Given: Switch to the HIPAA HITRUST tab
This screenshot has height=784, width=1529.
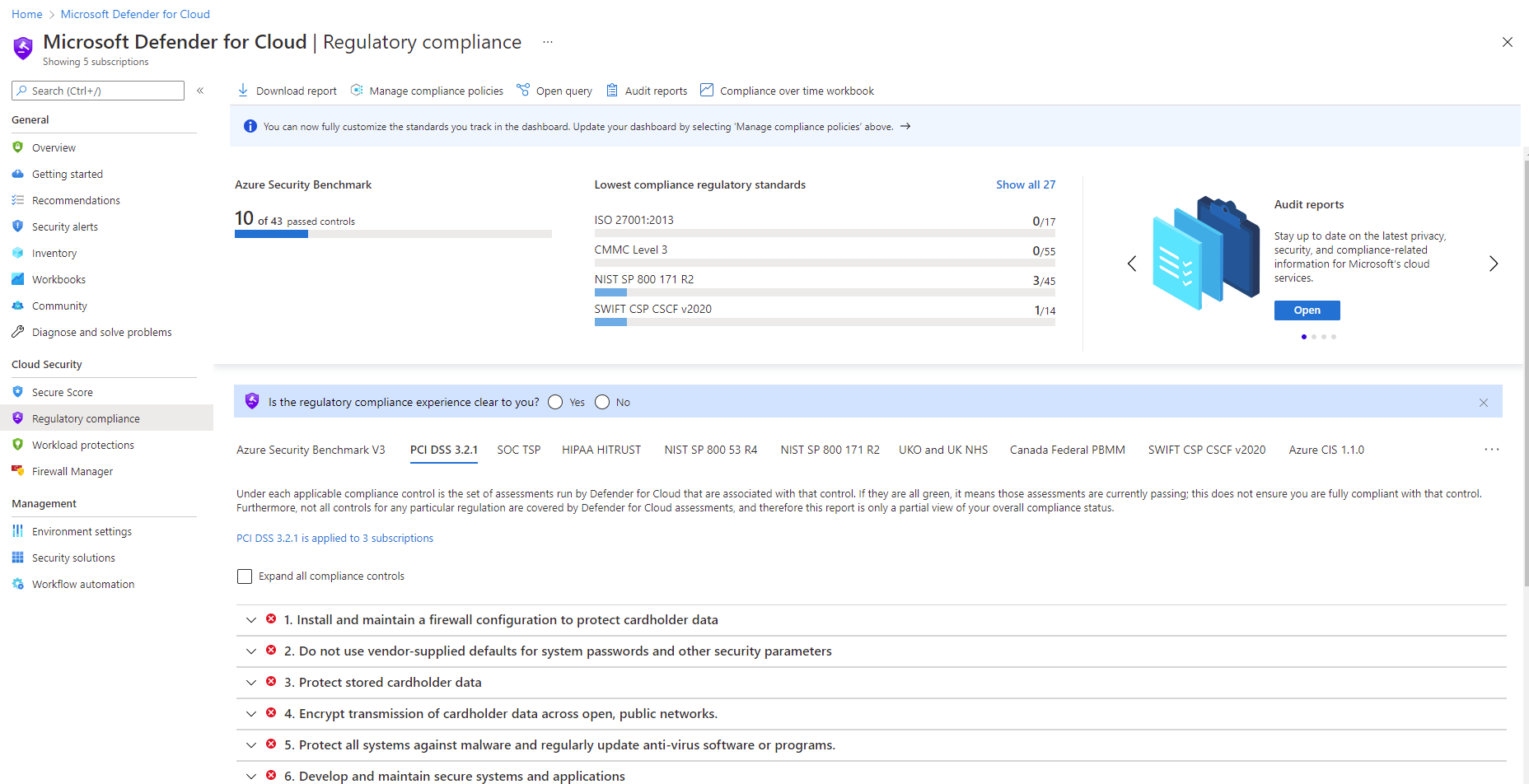Looking at the screenshot, I should [x=601, y=450].
